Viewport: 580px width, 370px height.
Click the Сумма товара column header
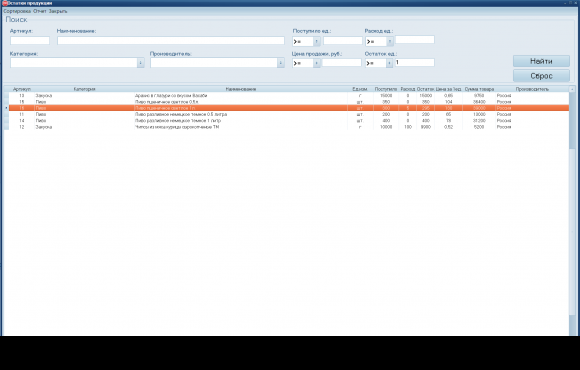[x=479, y=89]
